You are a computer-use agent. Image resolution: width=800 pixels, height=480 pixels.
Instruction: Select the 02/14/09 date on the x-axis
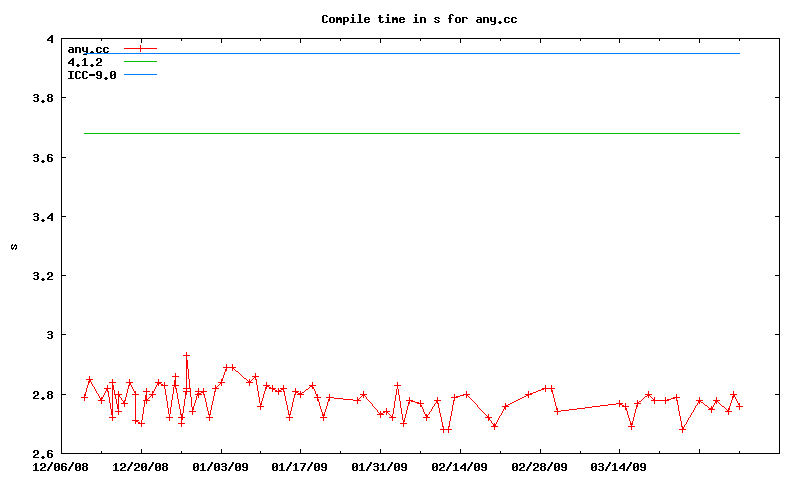[x=459, y=466]
